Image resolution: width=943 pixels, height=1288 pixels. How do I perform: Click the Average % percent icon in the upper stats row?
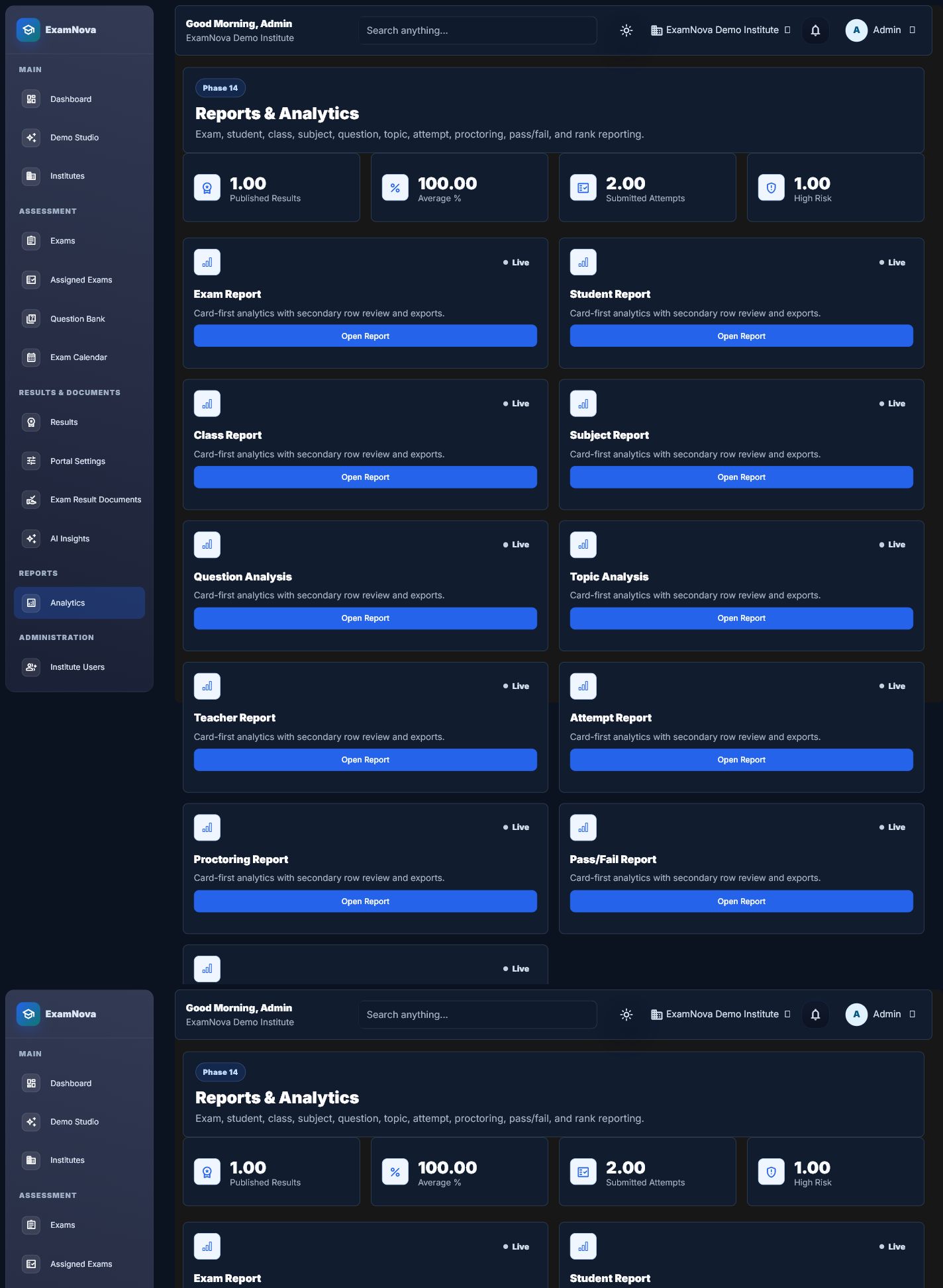click(395, 188)
